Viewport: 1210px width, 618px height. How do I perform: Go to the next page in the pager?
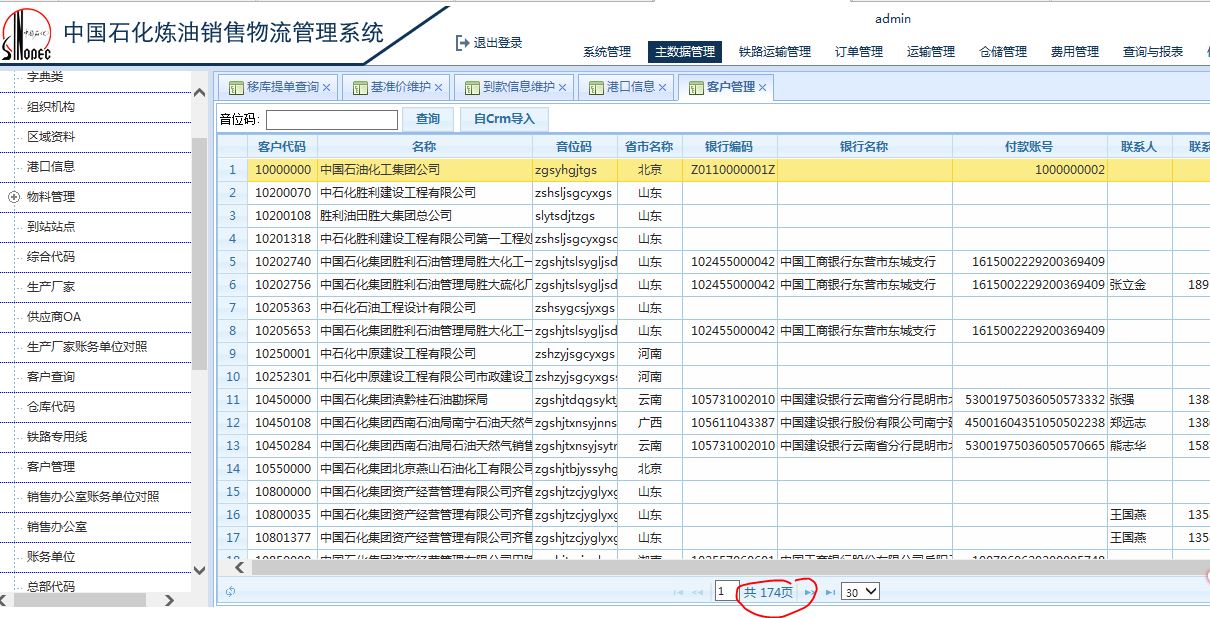[x=809, y=592]
